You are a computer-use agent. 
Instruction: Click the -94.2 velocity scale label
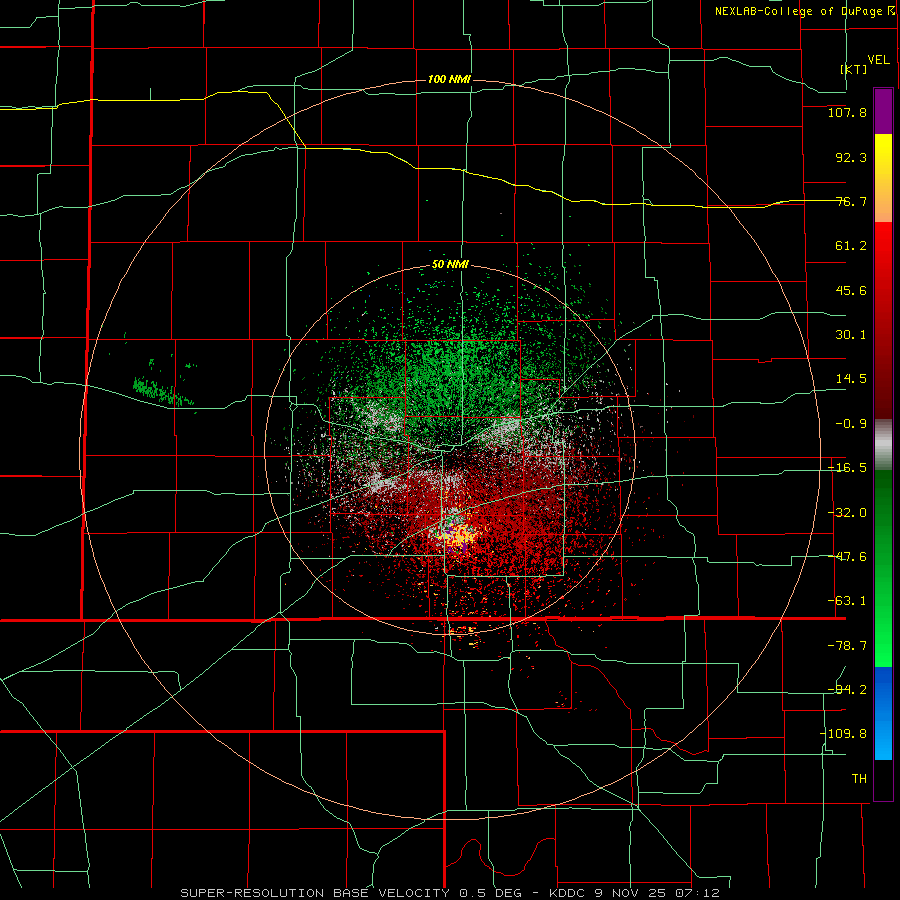point(847,689)
